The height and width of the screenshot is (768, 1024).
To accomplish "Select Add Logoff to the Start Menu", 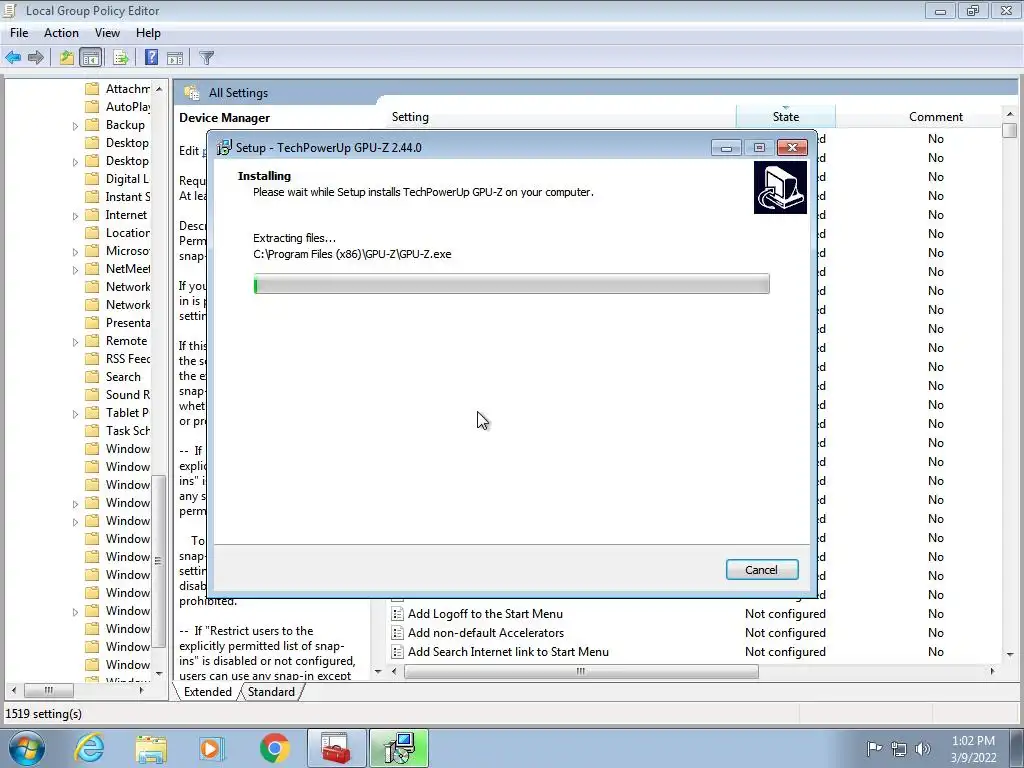I will pos(485,614).
